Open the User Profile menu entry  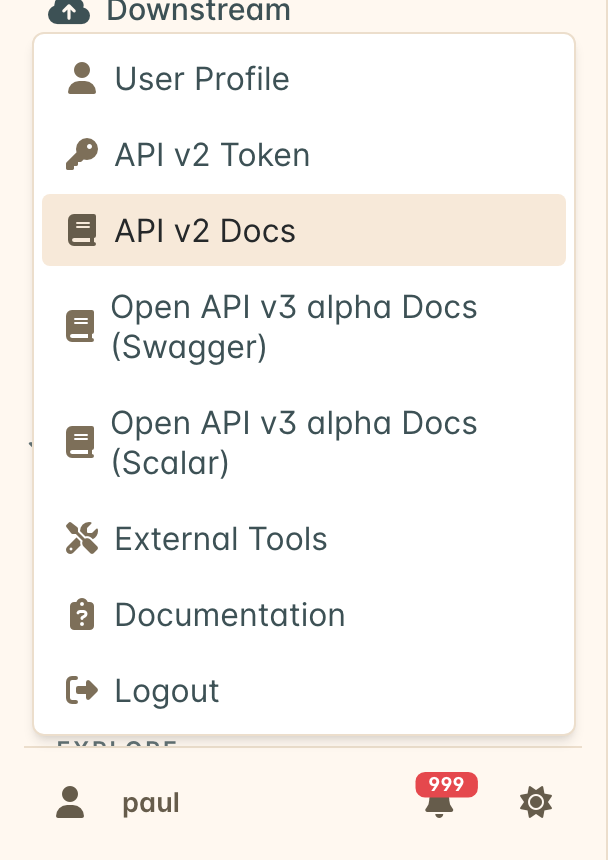click(304, 78)
